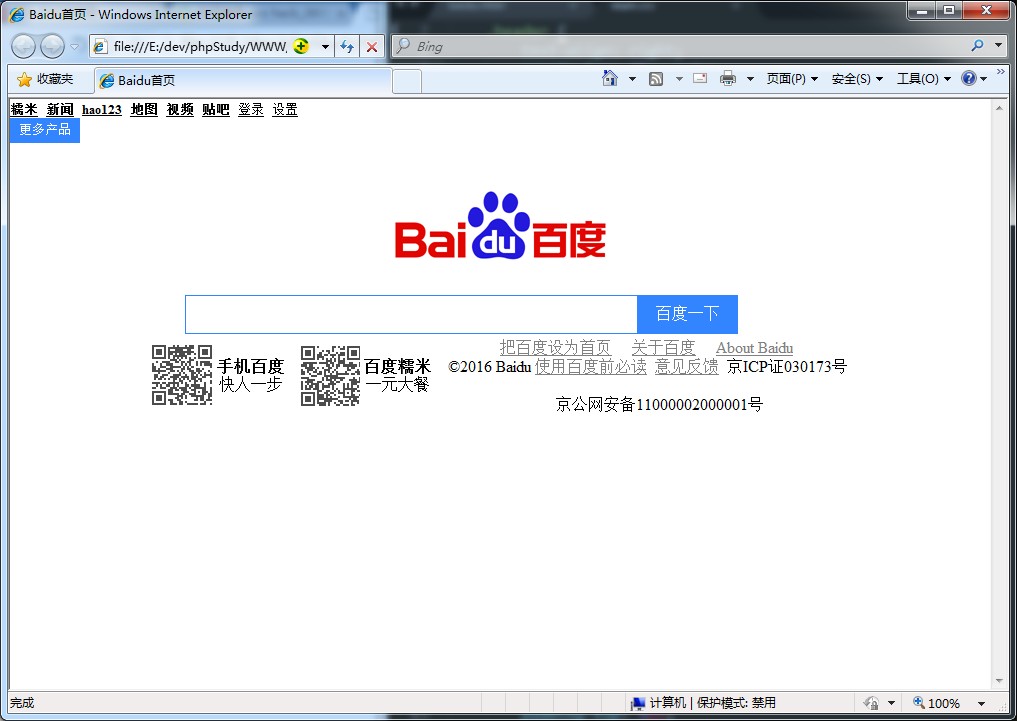The height and width of the screenshot is (721, 1017).
Task: Click the 京ICP证030173号 text
Action: (787, 366)
